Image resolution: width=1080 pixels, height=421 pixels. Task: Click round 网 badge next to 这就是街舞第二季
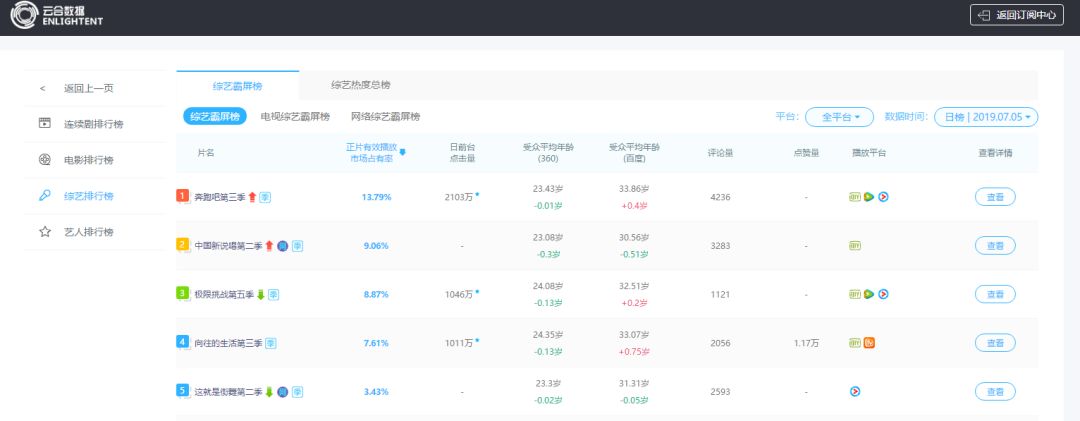[282, 392]
